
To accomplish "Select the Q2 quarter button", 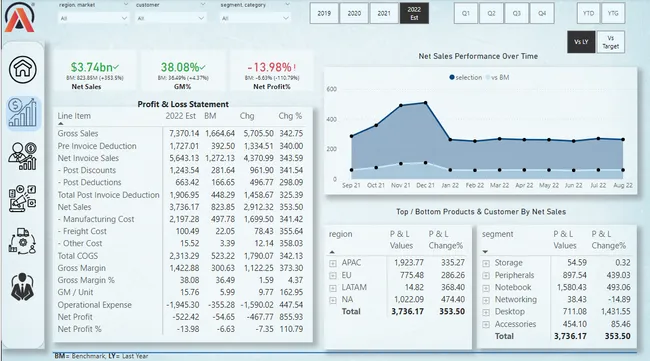I will click(x=491, y=13).
